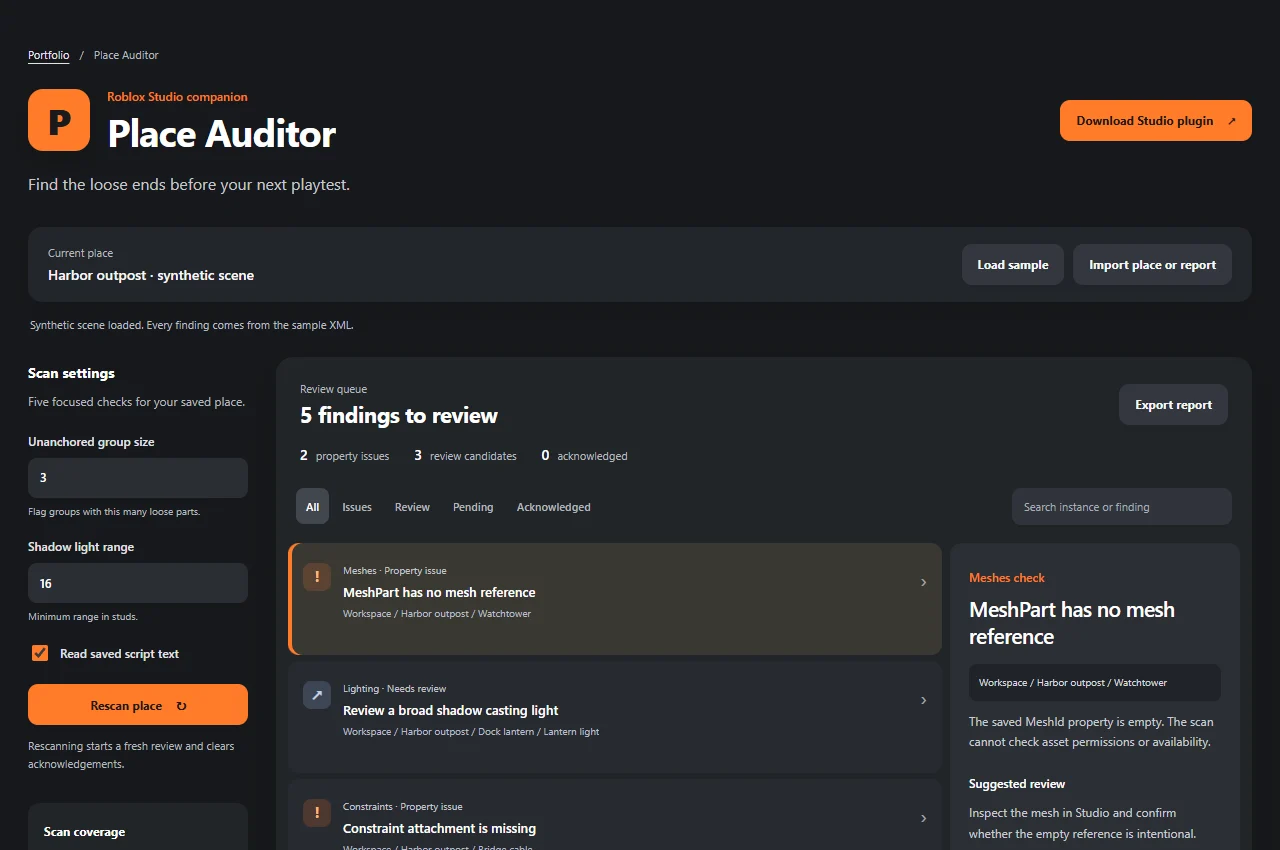Expand the MeshPart has no mesh reference row chevron
Screen dimensions: 1280x850
click(x=923, y=582)
